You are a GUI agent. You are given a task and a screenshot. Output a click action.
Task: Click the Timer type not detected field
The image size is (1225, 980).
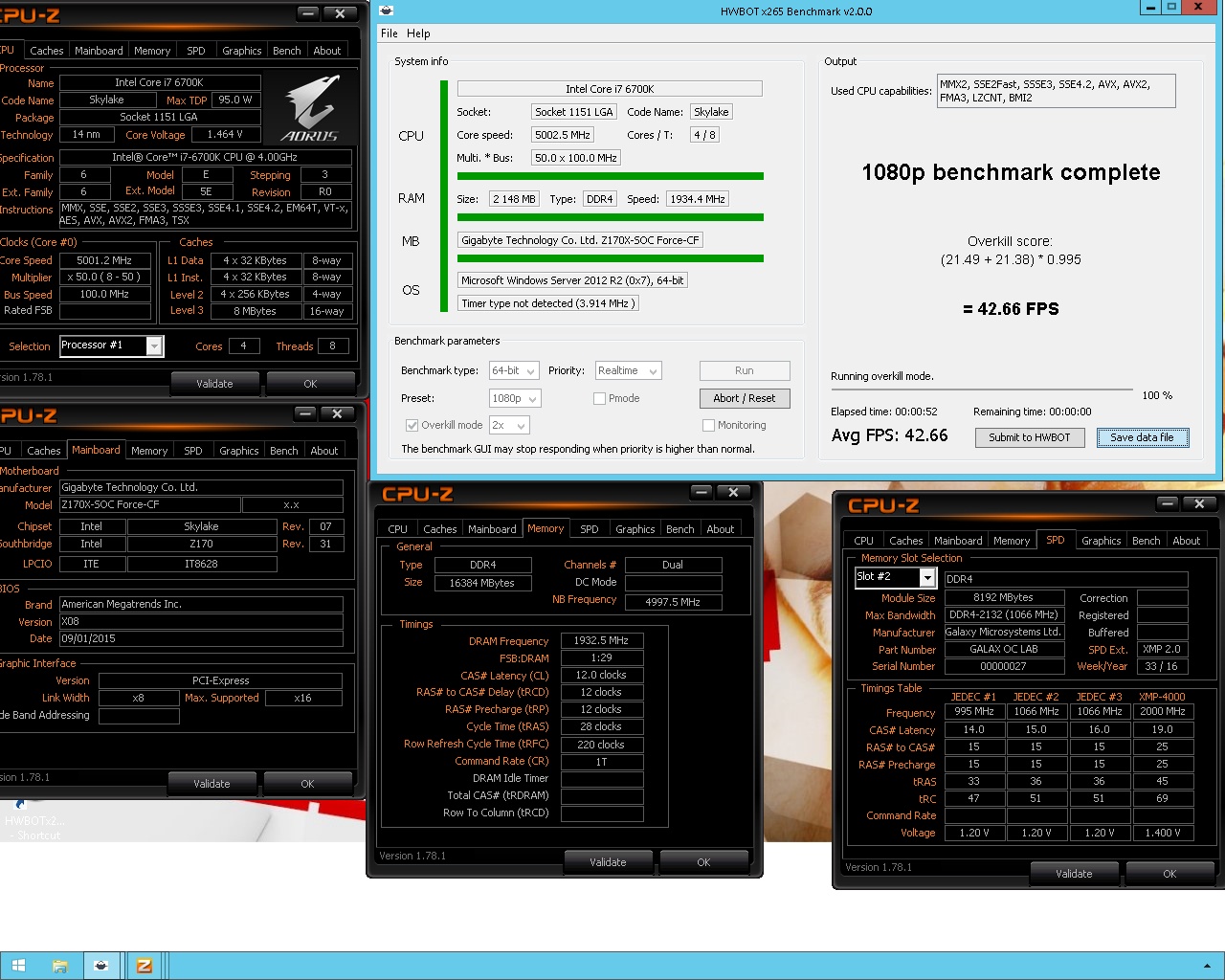click(547, 303)
